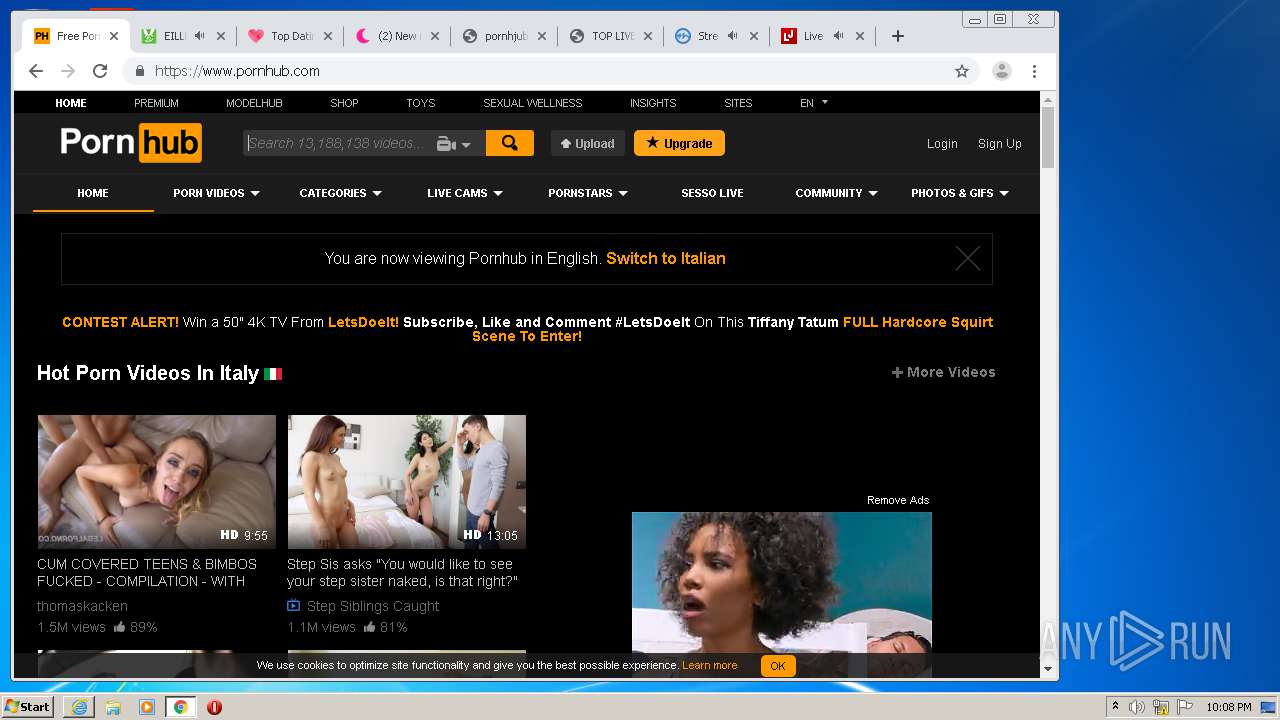Open File Explorer from the taskbar

pos(113,707)
